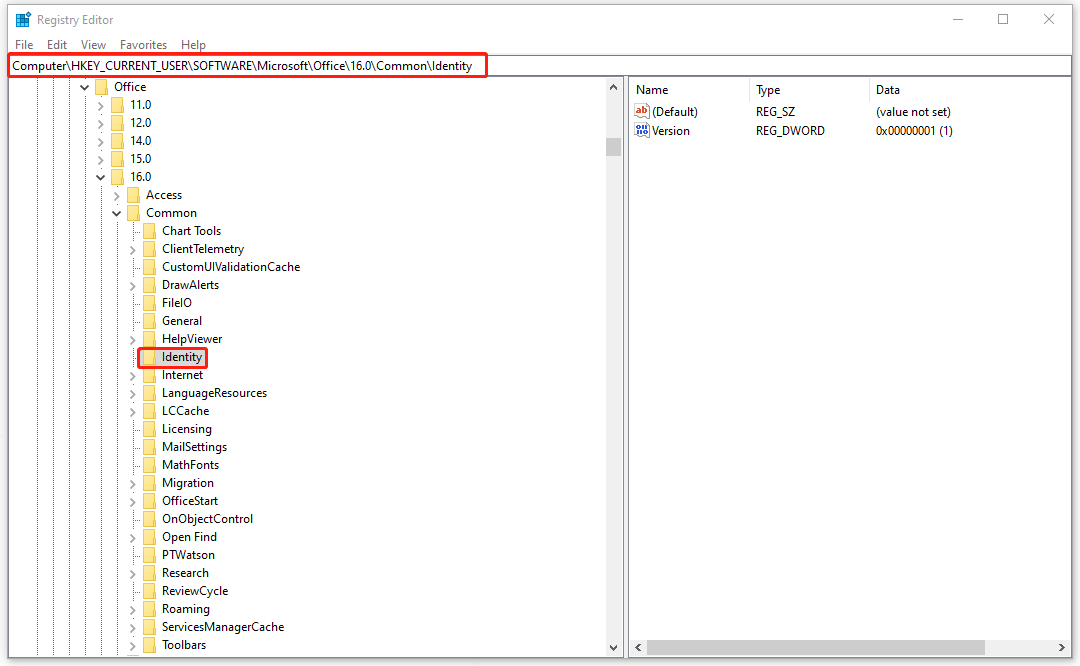1080x666 pixels.
Task: Expand the Internet key chevron
Action: [132, 375]
